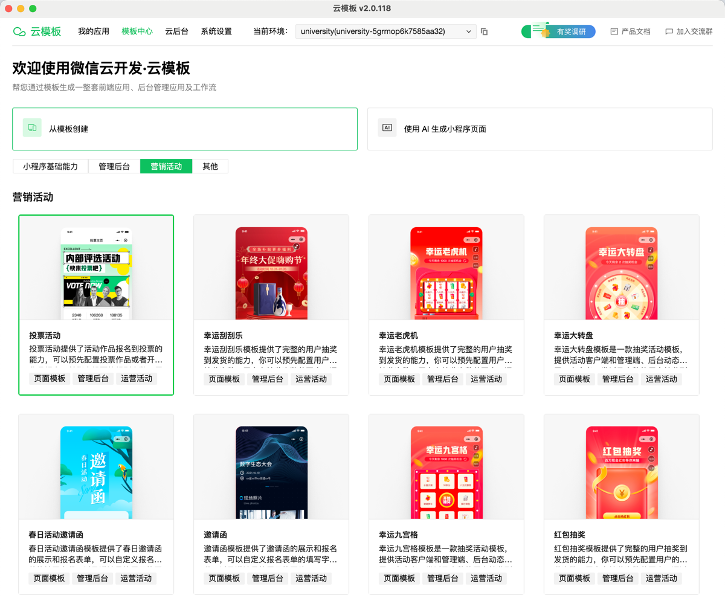726x596 pixels.
Task: Click 运营活动 tag on 幸运九宫格 card
Action: (x=486, y=578)
